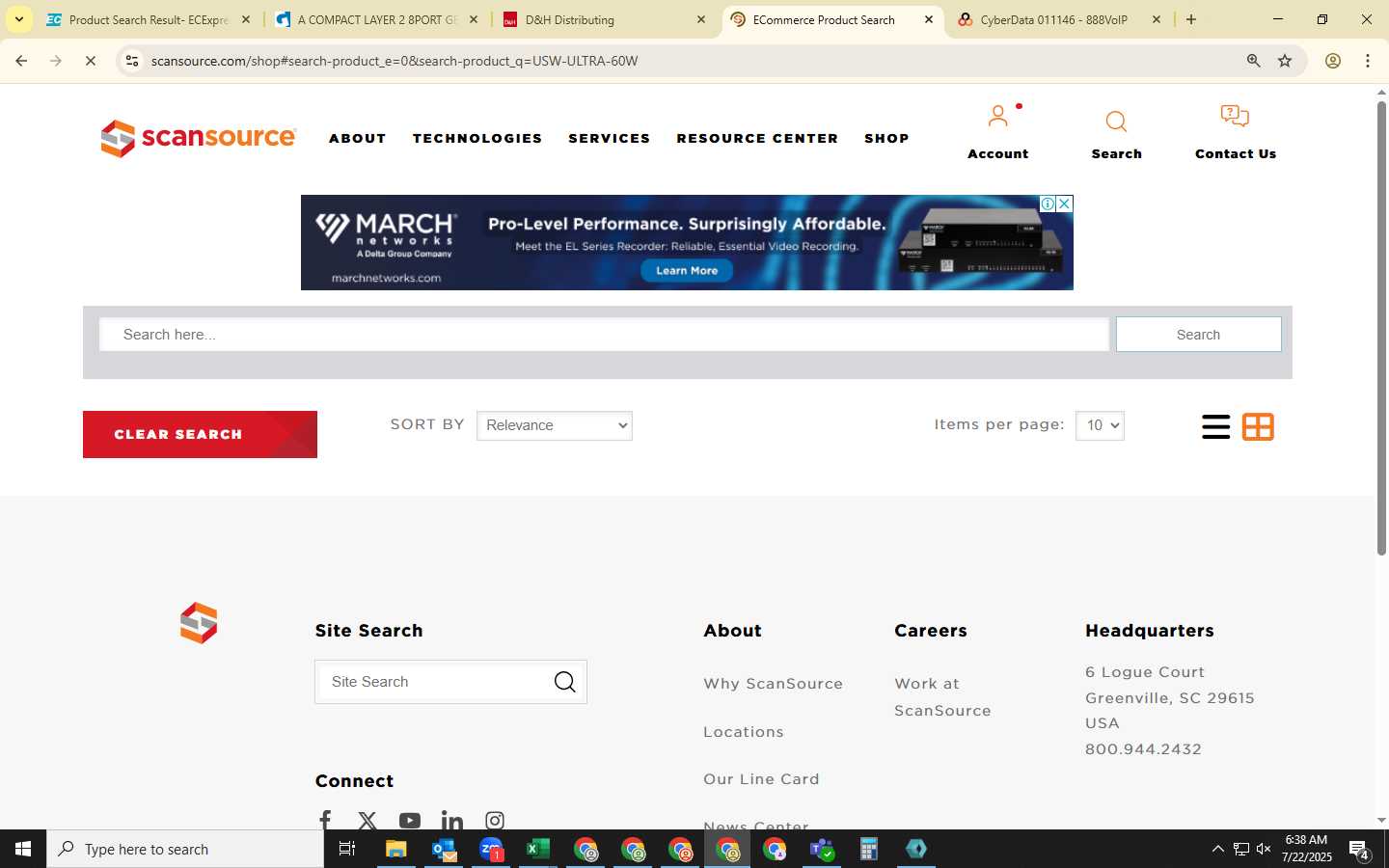This screenshot has height=868, width=1389.
Task: Click Learn More in the ad
Action: (x=687, y=271)
